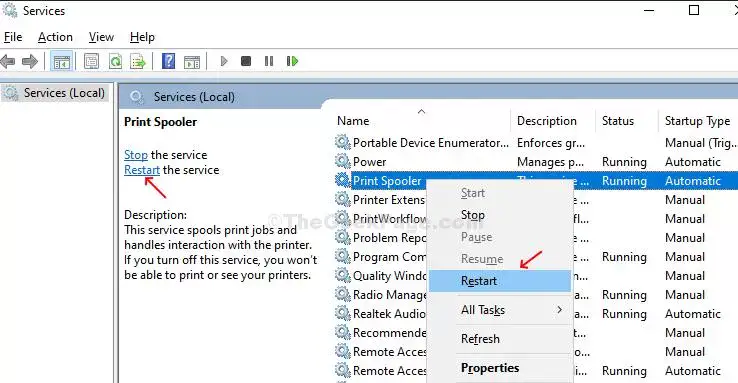Click the gear icon beside Realtek Audio
Image resolution: width=738 pixels, height=383 pixels.
(343, 313)
